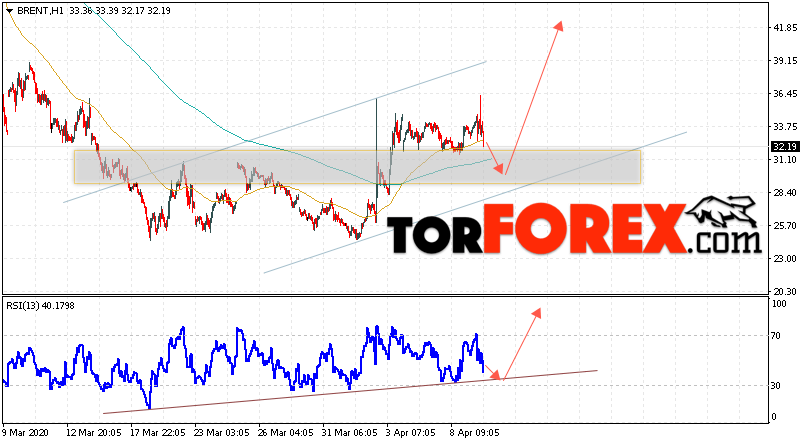Click the small RSI red down arrowhead
Image resolution: width=808 pixels, height=444 pixels.
[x=496, y=375]
